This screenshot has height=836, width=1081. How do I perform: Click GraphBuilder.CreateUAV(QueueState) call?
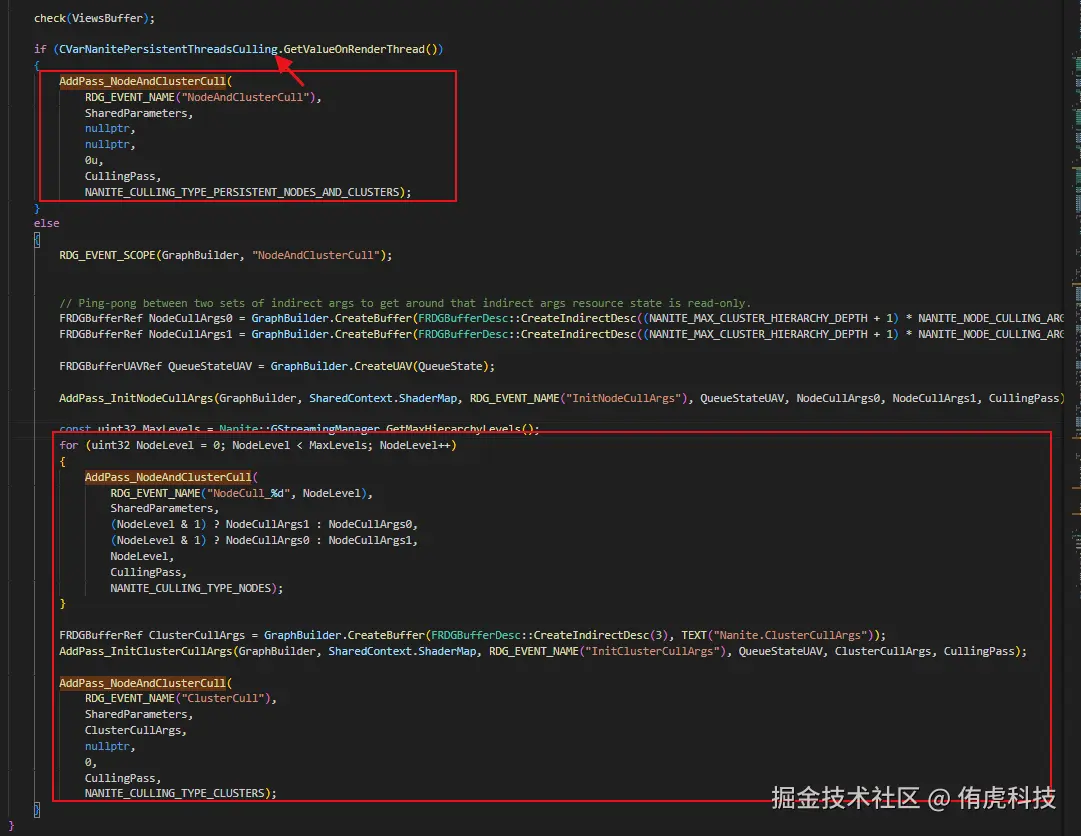[379, 366]
